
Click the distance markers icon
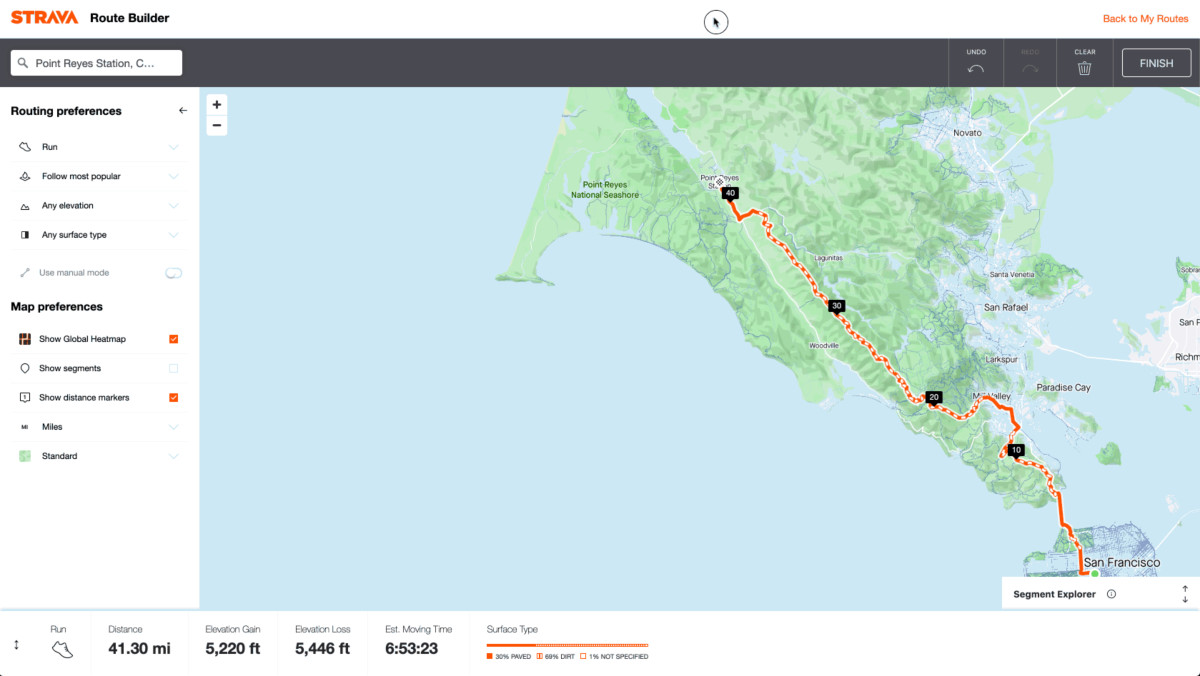pos(25,397)
